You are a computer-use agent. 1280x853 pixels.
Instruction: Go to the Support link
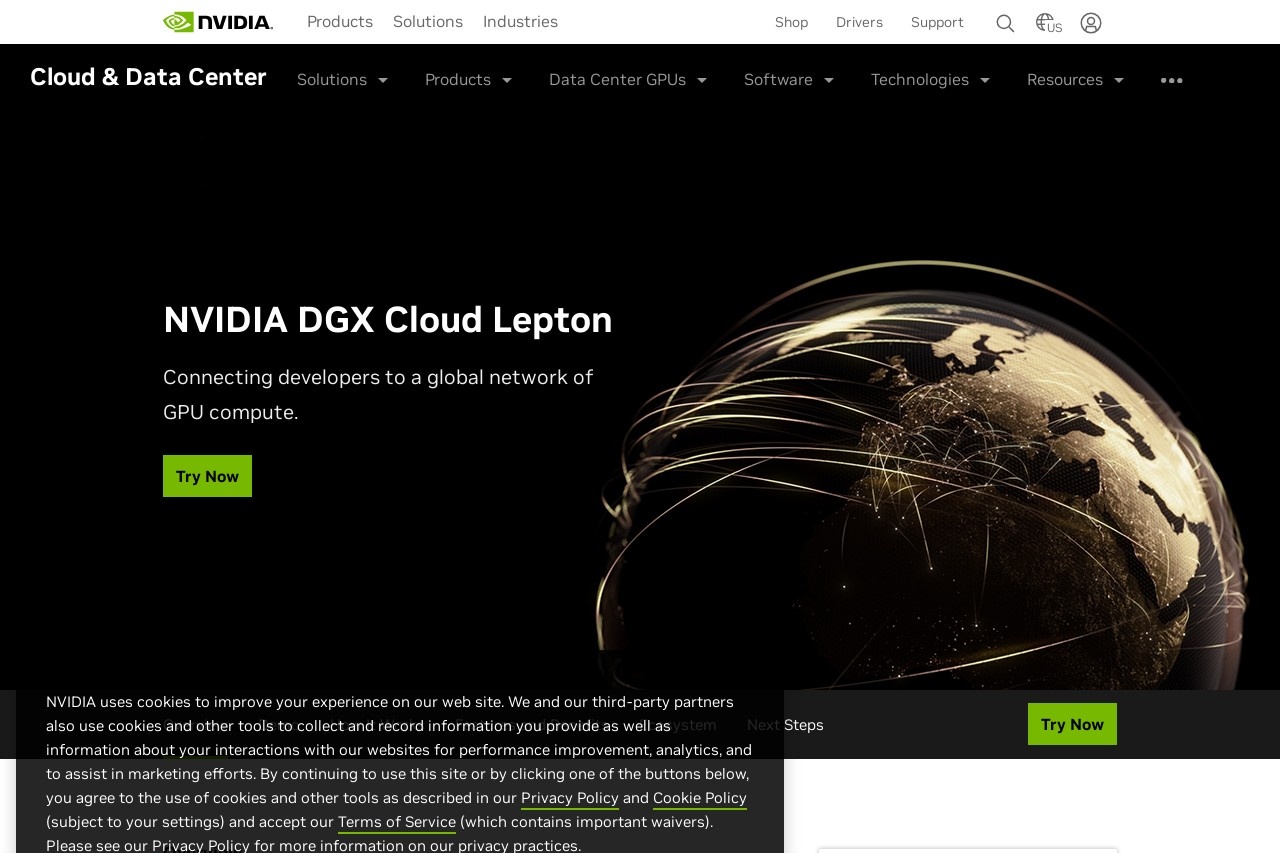pyautogui.click(x=937, y=22)
